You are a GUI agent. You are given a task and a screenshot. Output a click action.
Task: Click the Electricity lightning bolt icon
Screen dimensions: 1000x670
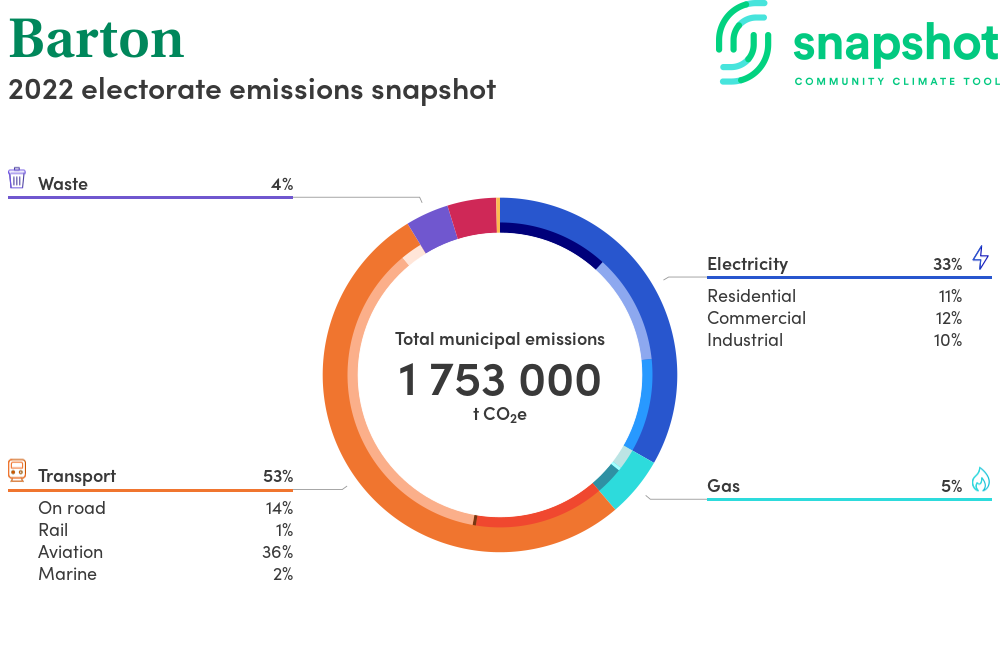tap(980, 258)
